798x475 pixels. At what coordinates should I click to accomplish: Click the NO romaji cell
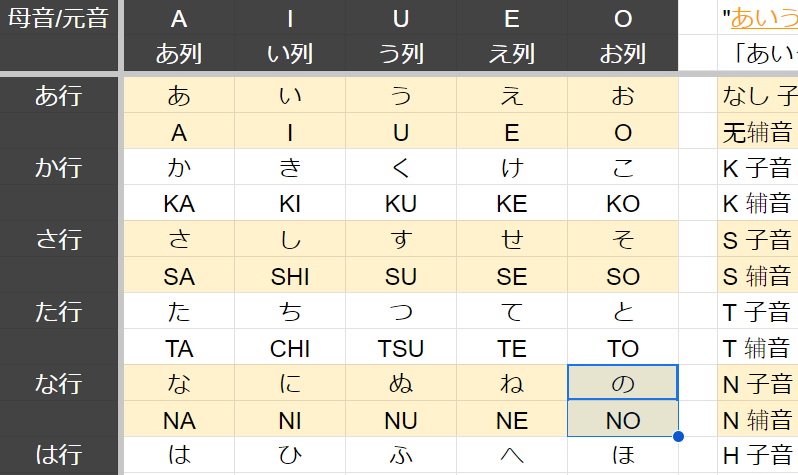pos(623,420)
